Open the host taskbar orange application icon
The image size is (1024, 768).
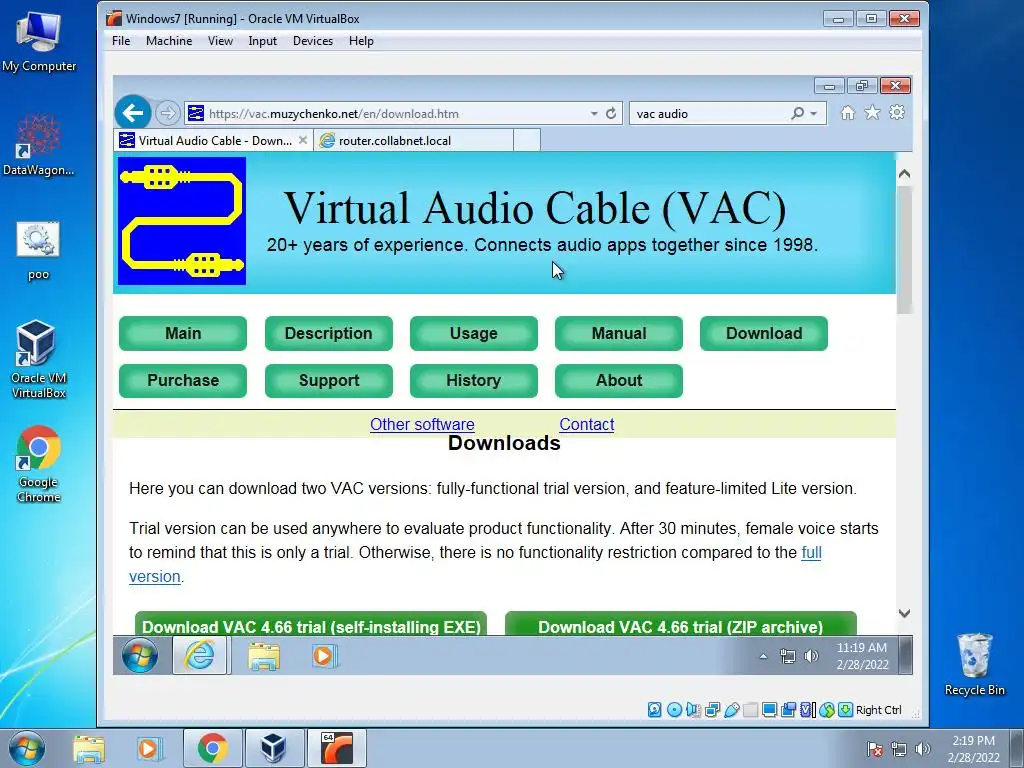(x=336, y=748)
